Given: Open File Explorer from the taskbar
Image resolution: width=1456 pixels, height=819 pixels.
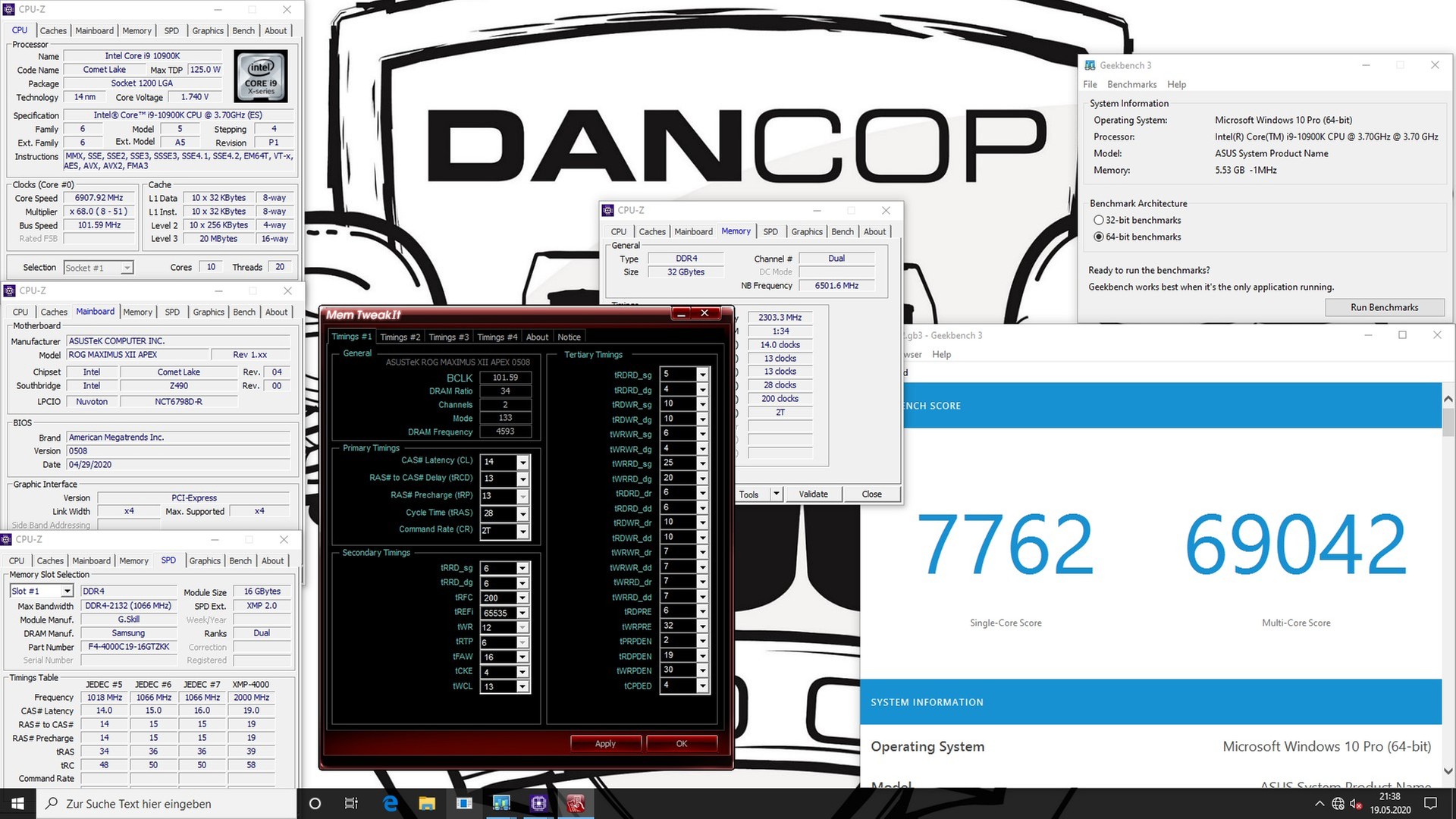Looking at the screenshot, I should tap(427, 803).
